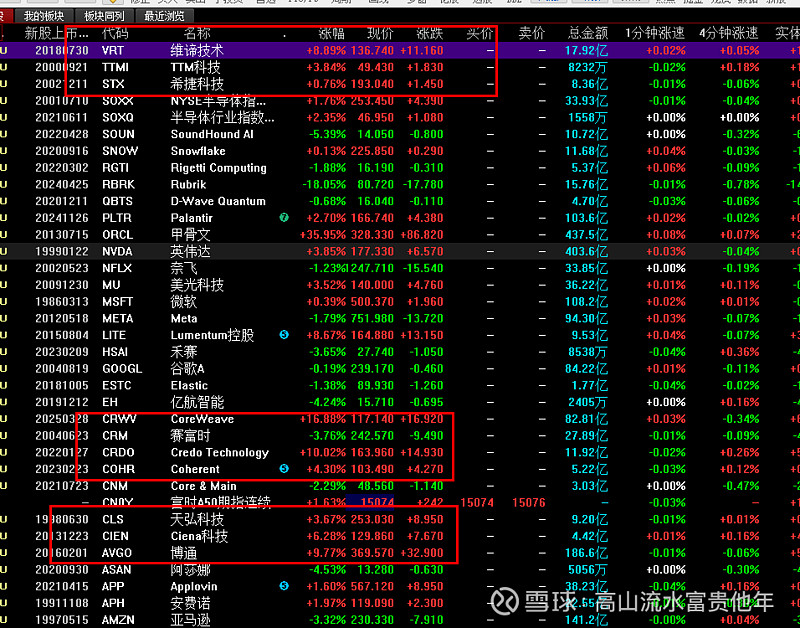
Task: Select the EH 亿航智能 row
Action: (x=400, y=402)
